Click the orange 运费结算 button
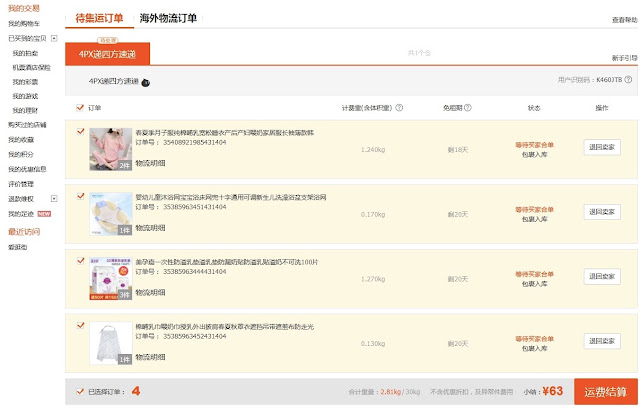Image resolution: width=640 pixels, height=408 pixels. pyautogui.click(x=606, y=392)
